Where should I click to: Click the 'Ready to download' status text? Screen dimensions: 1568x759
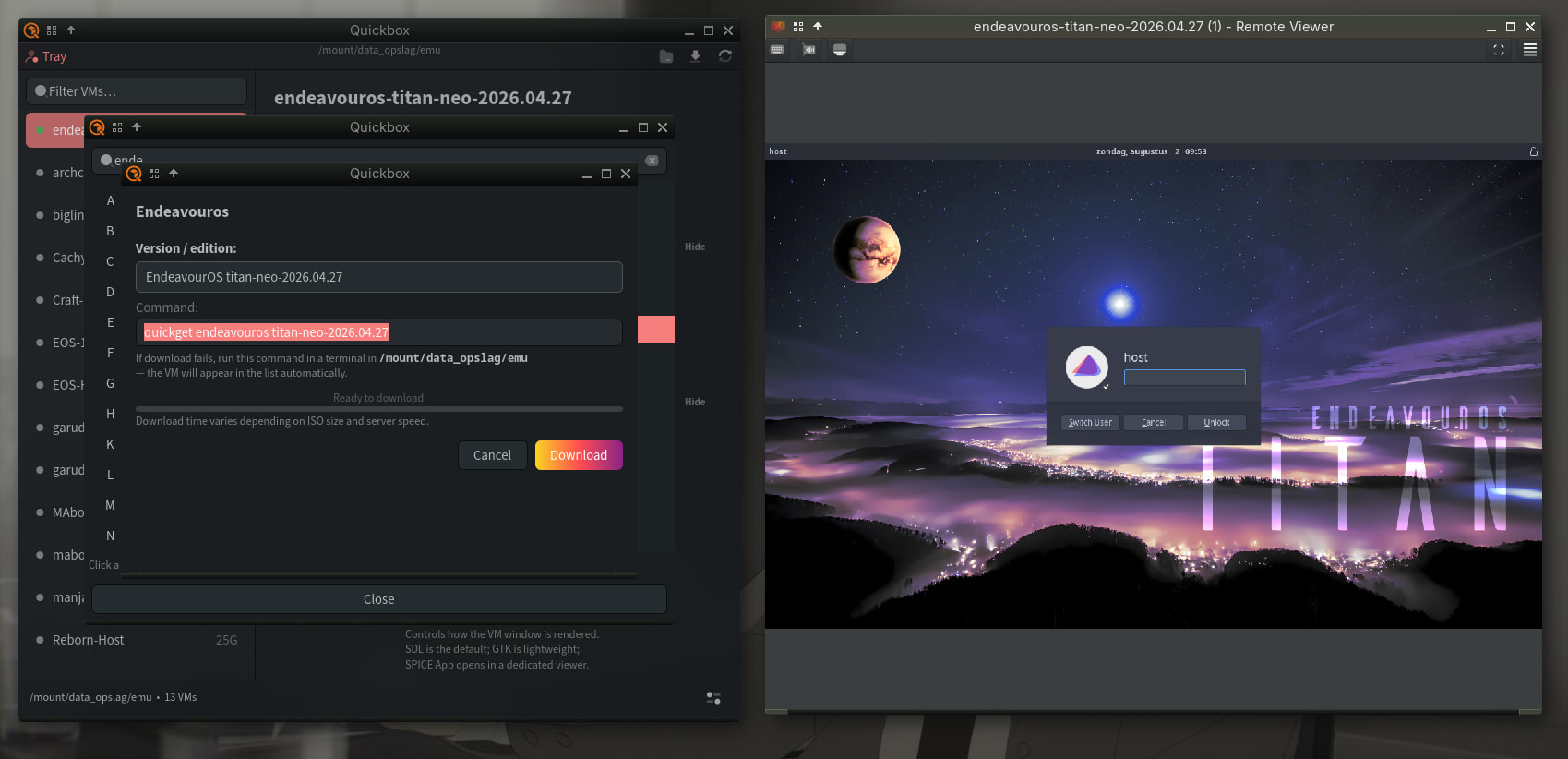coord(378,398)
